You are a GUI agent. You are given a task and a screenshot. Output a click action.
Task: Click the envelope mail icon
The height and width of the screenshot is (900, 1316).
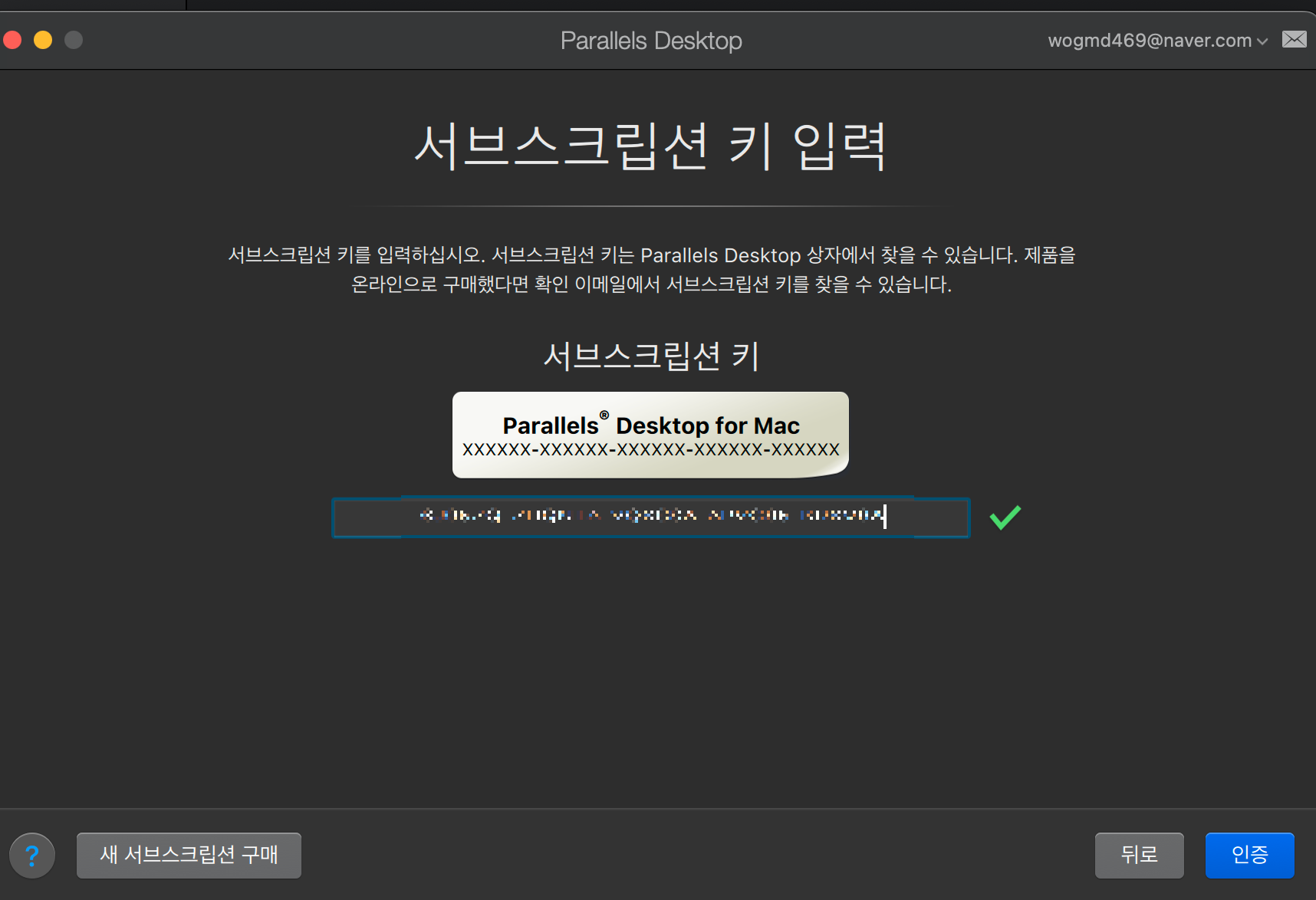point(1295,39)
